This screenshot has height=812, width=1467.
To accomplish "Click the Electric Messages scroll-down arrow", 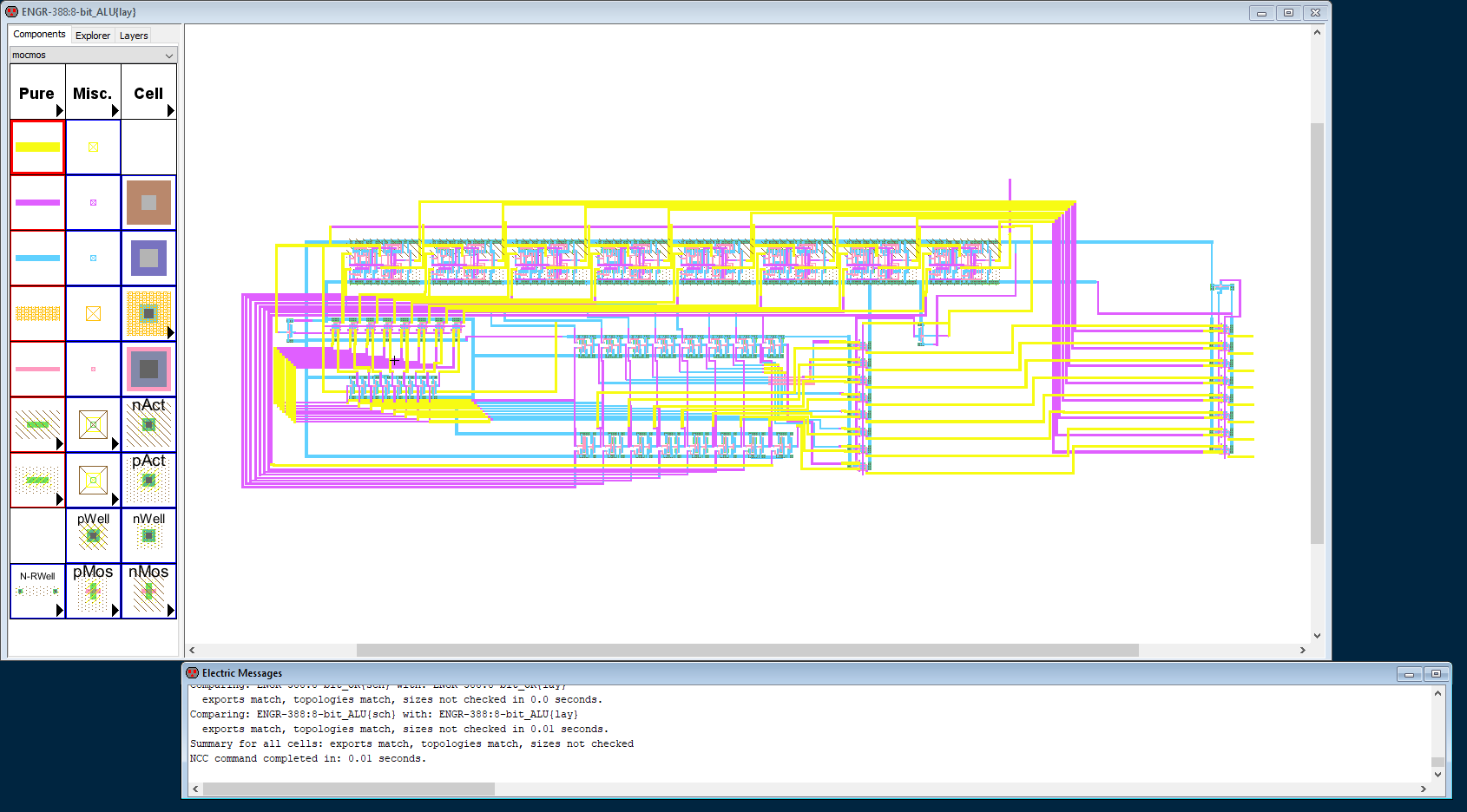I will pyautogui.click(x=1437, y=774).
